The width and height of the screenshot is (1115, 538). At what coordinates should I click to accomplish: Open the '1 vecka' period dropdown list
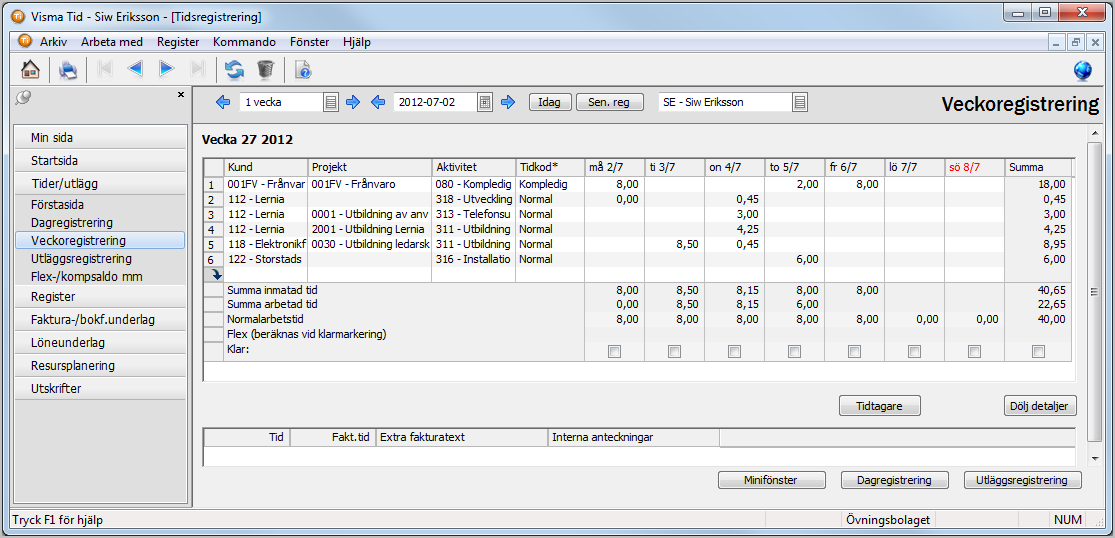[x=331, y=102]
